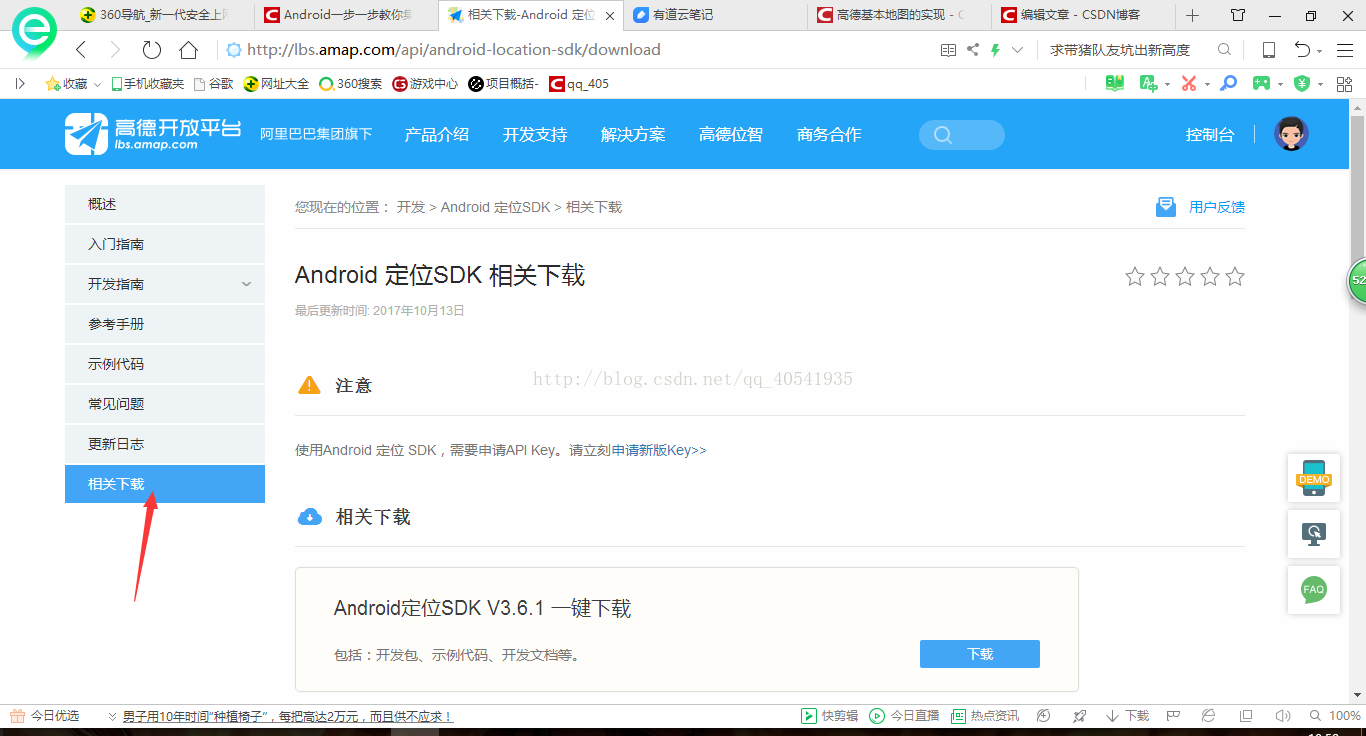The height and width of the screenshot is (736, 1366).
Task: Open the 商务合作 navigation menu
Action: click(829, 135)
